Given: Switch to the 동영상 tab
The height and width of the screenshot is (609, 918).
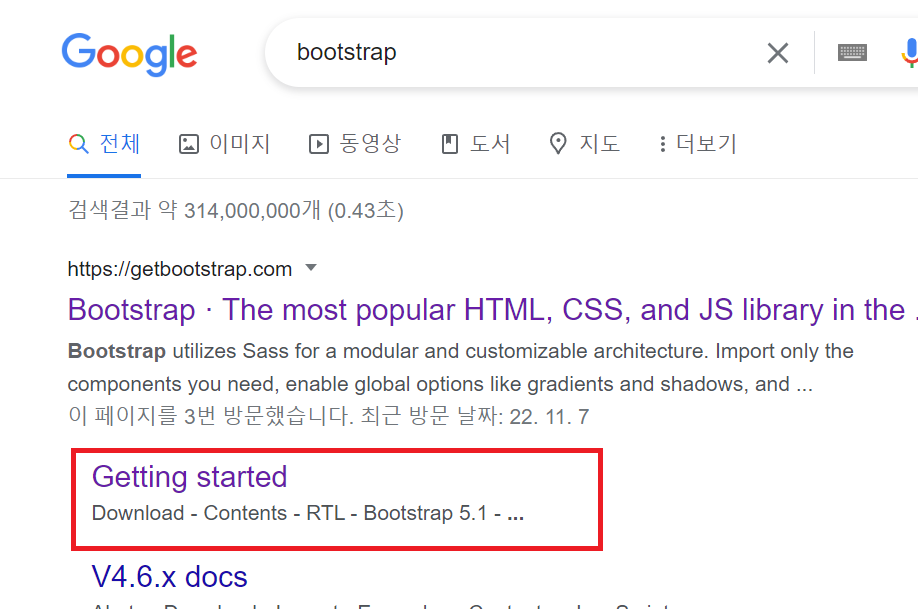Looking at the screenshot, I should pyautogui.click(x=355, y=144).
